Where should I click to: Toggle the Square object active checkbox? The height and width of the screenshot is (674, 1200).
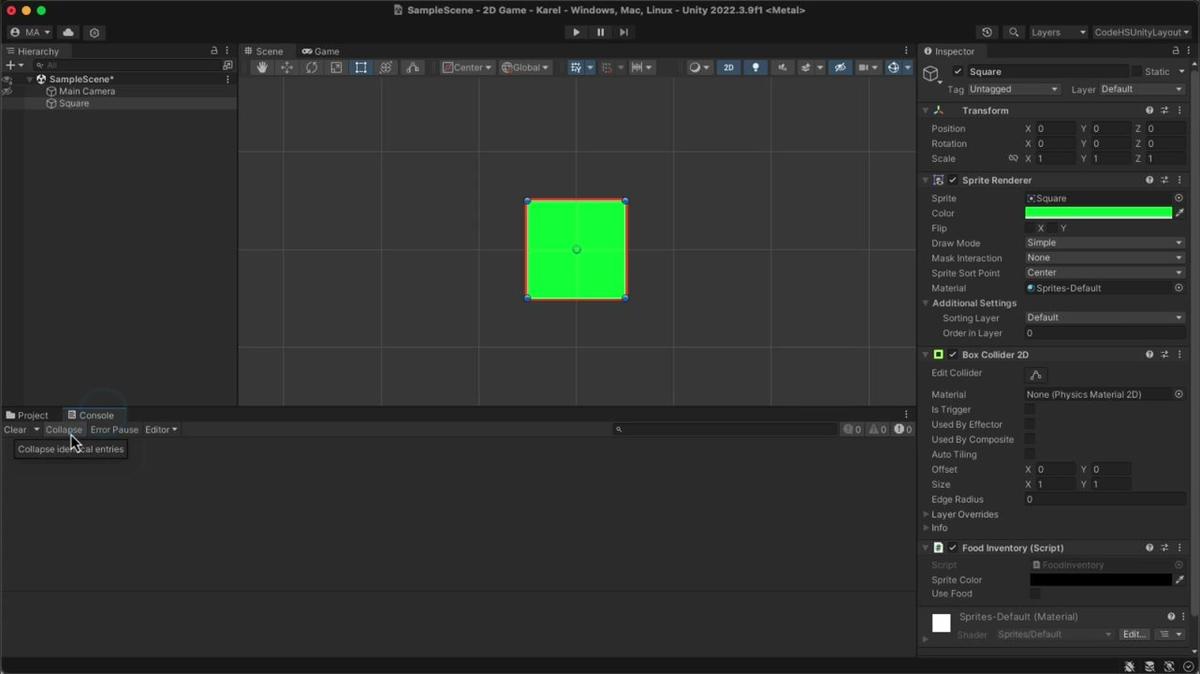click(958, 71)
